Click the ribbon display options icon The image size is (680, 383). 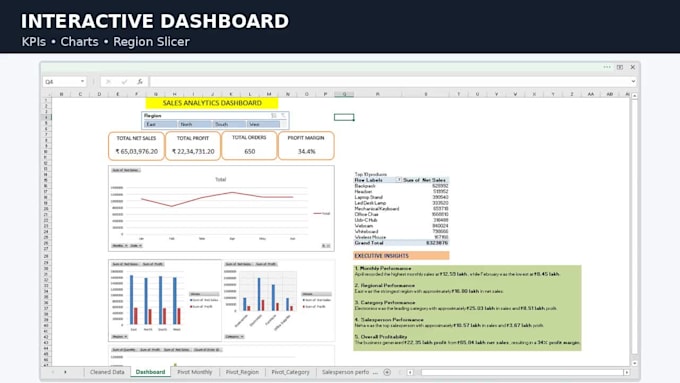pos(620,67)
